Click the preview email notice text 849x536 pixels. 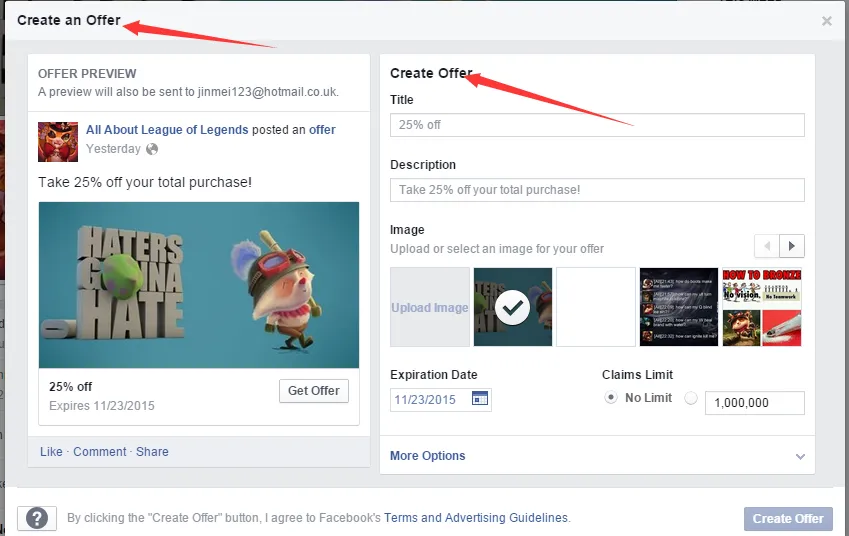188,92
